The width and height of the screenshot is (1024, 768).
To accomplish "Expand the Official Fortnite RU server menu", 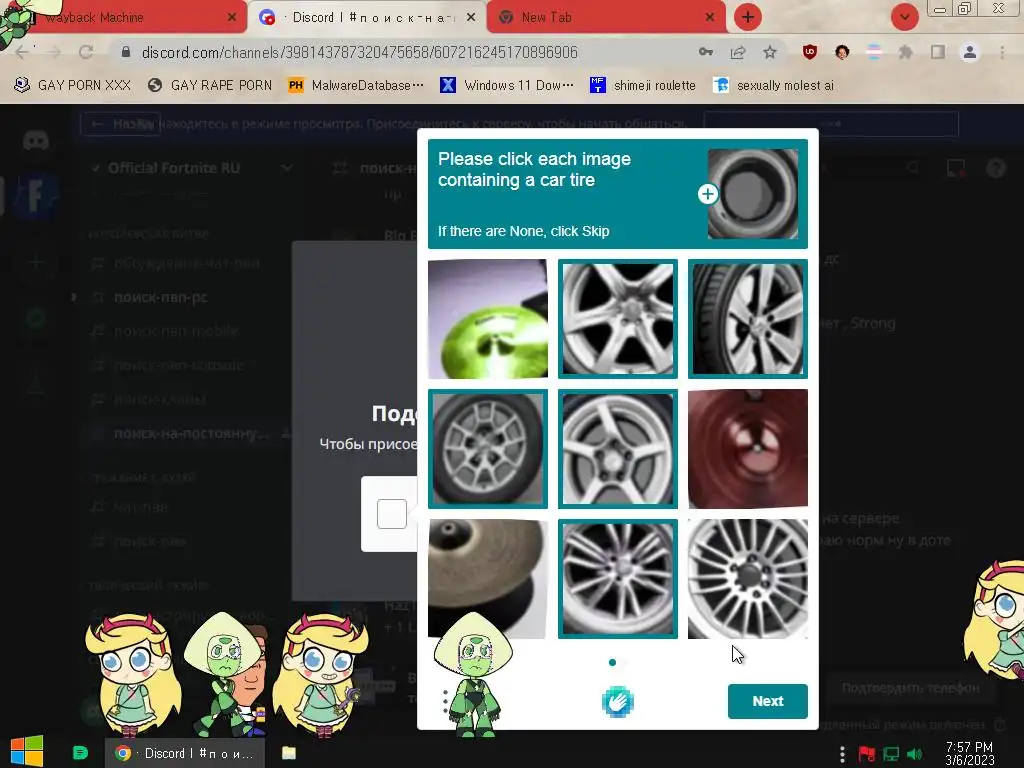I will pyautogui.click(x=286, y=168).
